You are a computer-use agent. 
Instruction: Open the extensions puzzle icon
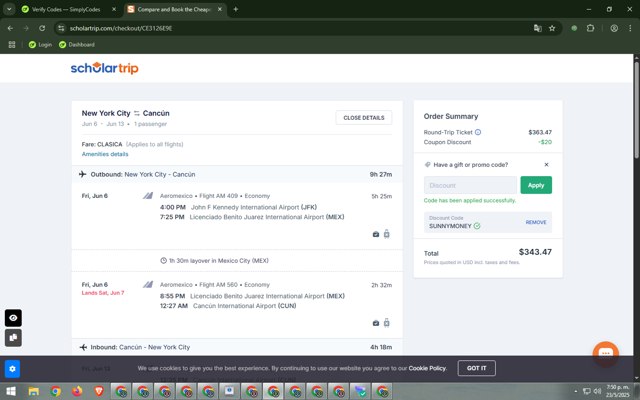[x=590, y=28]
